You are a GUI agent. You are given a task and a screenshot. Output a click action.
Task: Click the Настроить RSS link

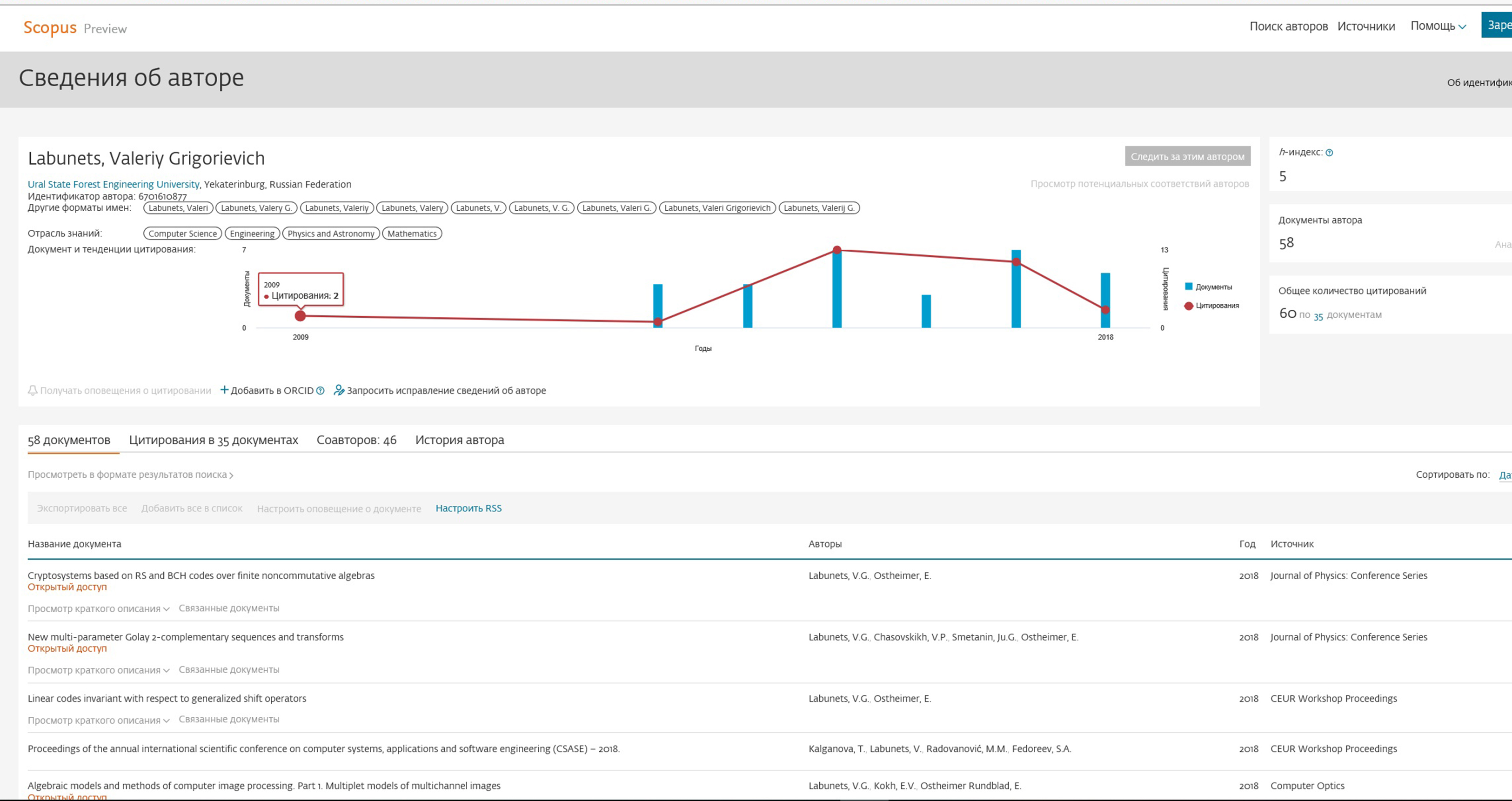pos(468,508)
